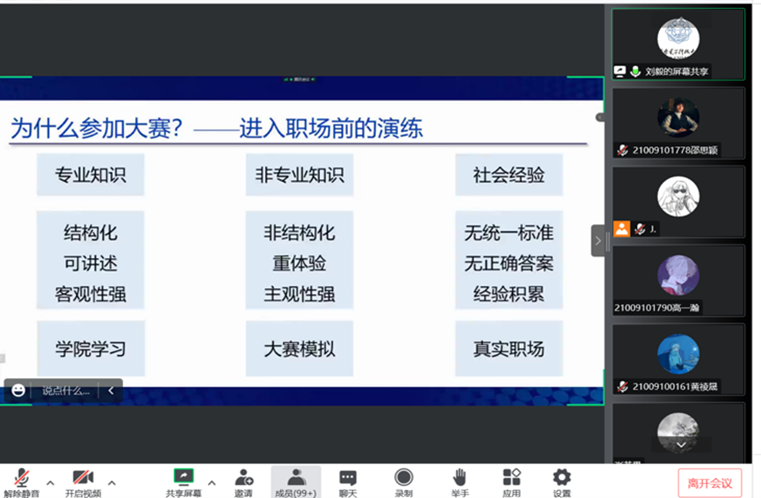This screenshot has width=761, height=498.
Task: Start recording with 录制 icon
Action: tap(403, 480)
